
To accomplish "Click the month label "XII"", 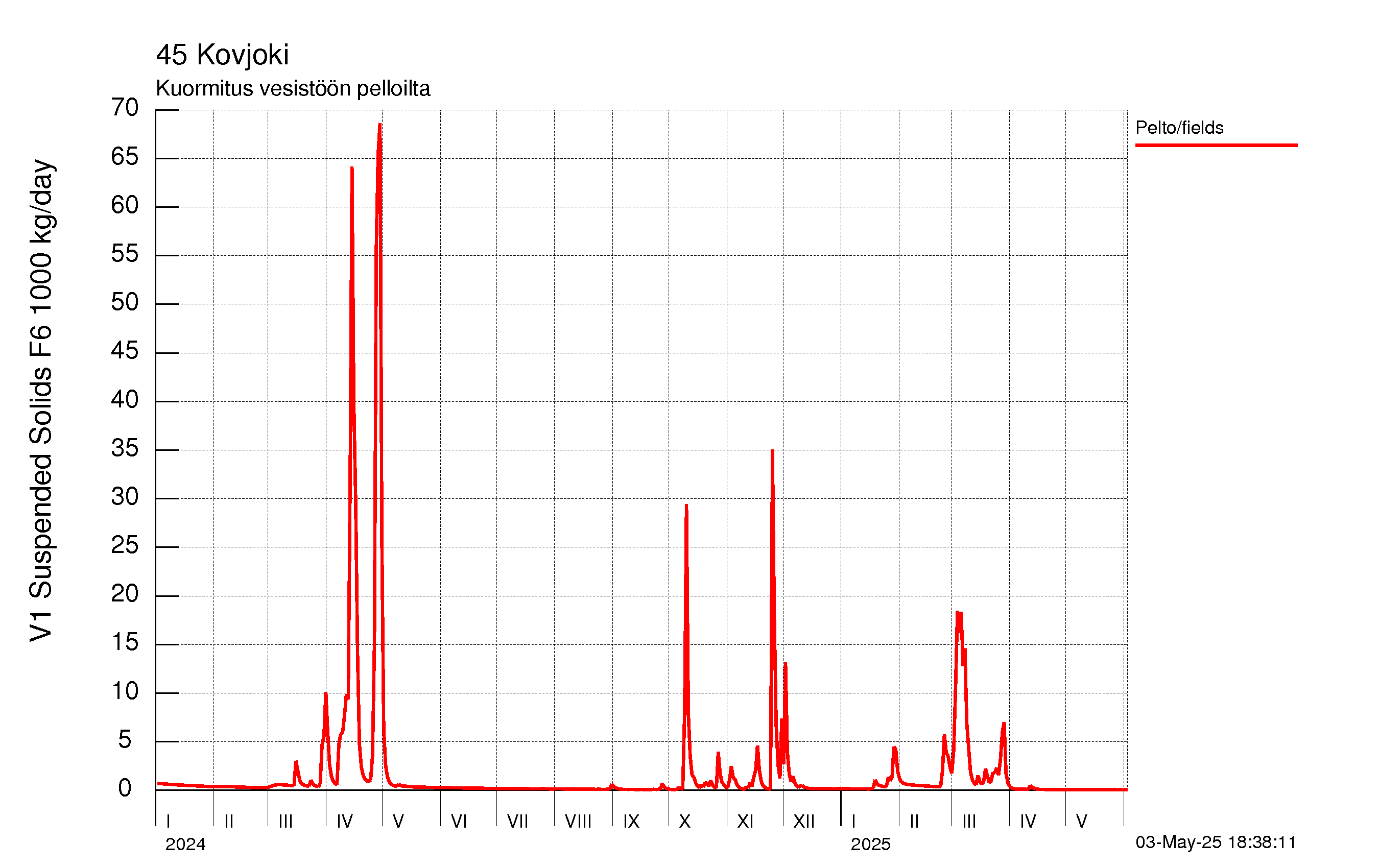I will click(803, 821).
